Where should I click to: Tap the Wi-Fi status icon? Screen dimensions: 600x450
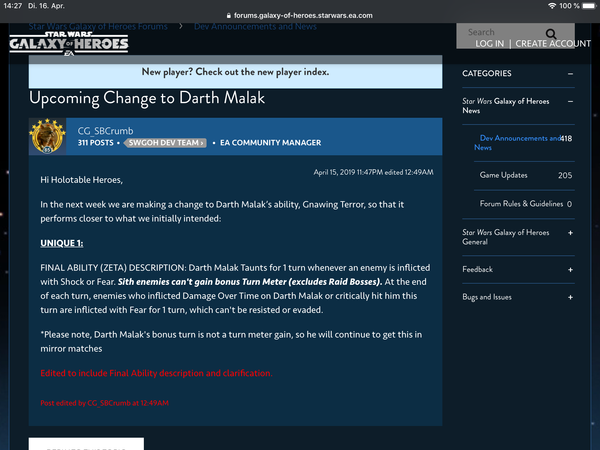click(550, 6)
